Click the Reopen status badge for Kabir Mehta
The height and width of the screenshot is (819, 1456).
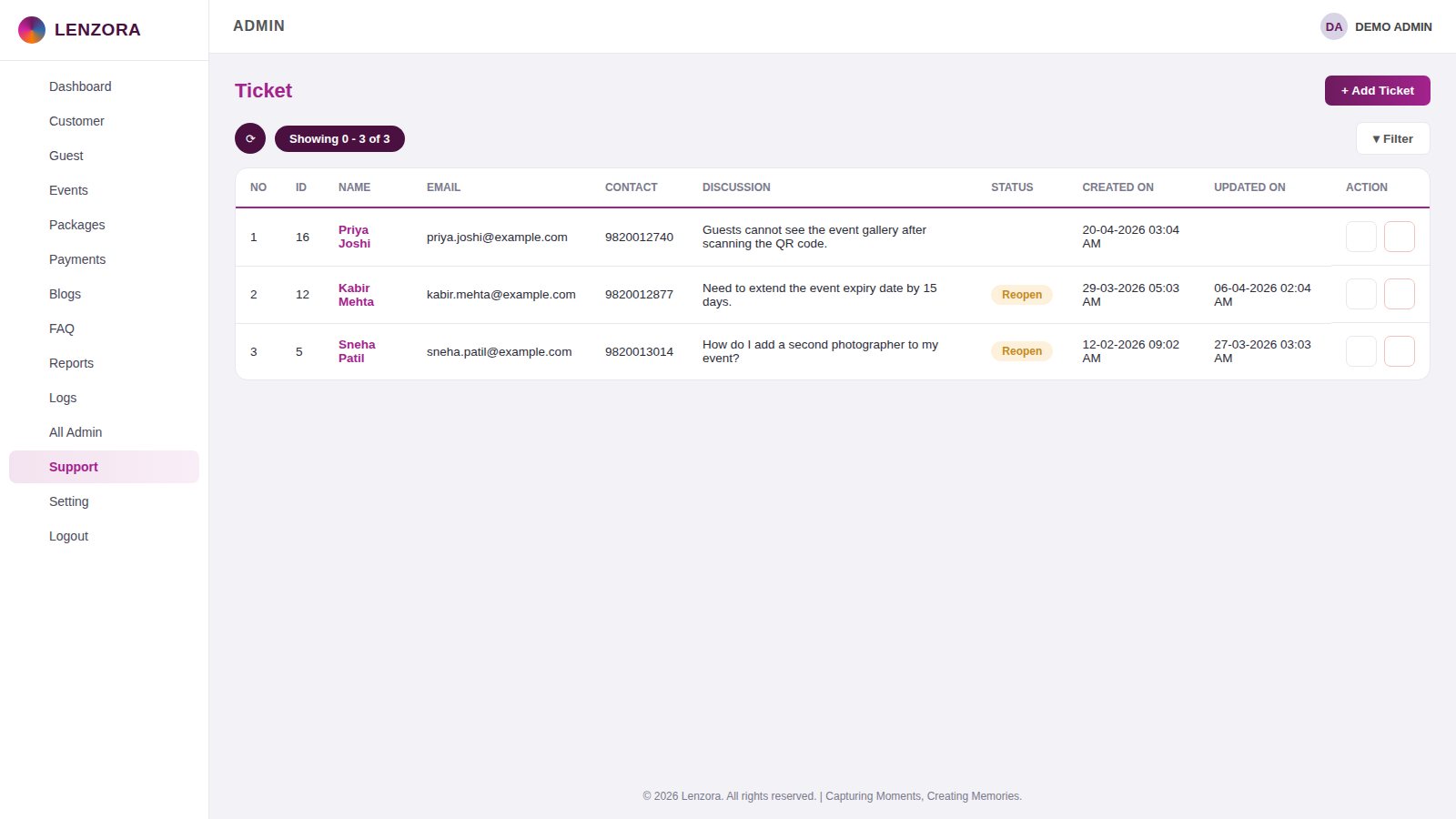(1021, 295)
